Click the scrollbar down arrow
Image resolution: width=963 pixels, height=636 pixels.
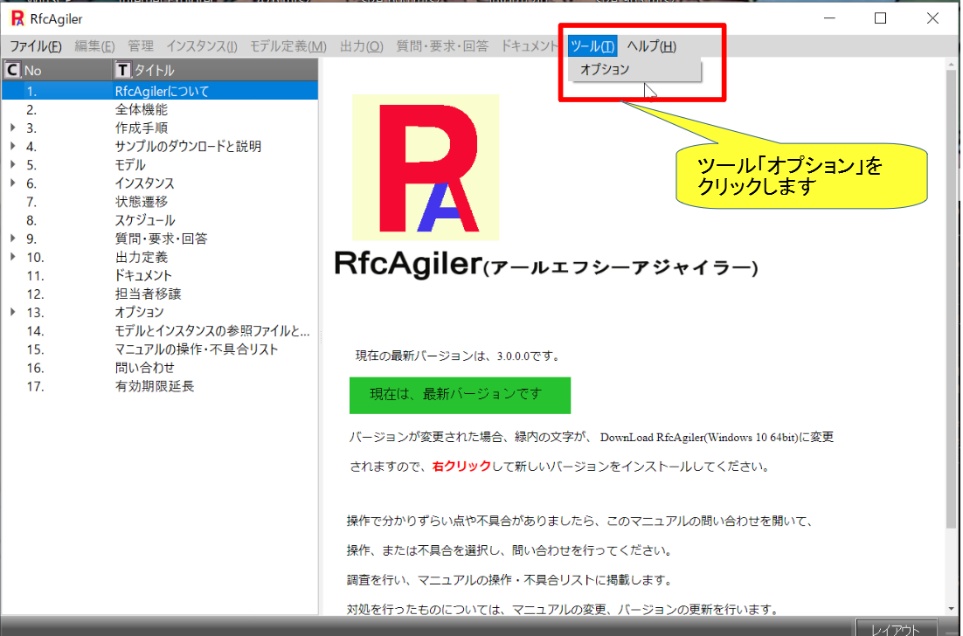click(x=952, y=609)
